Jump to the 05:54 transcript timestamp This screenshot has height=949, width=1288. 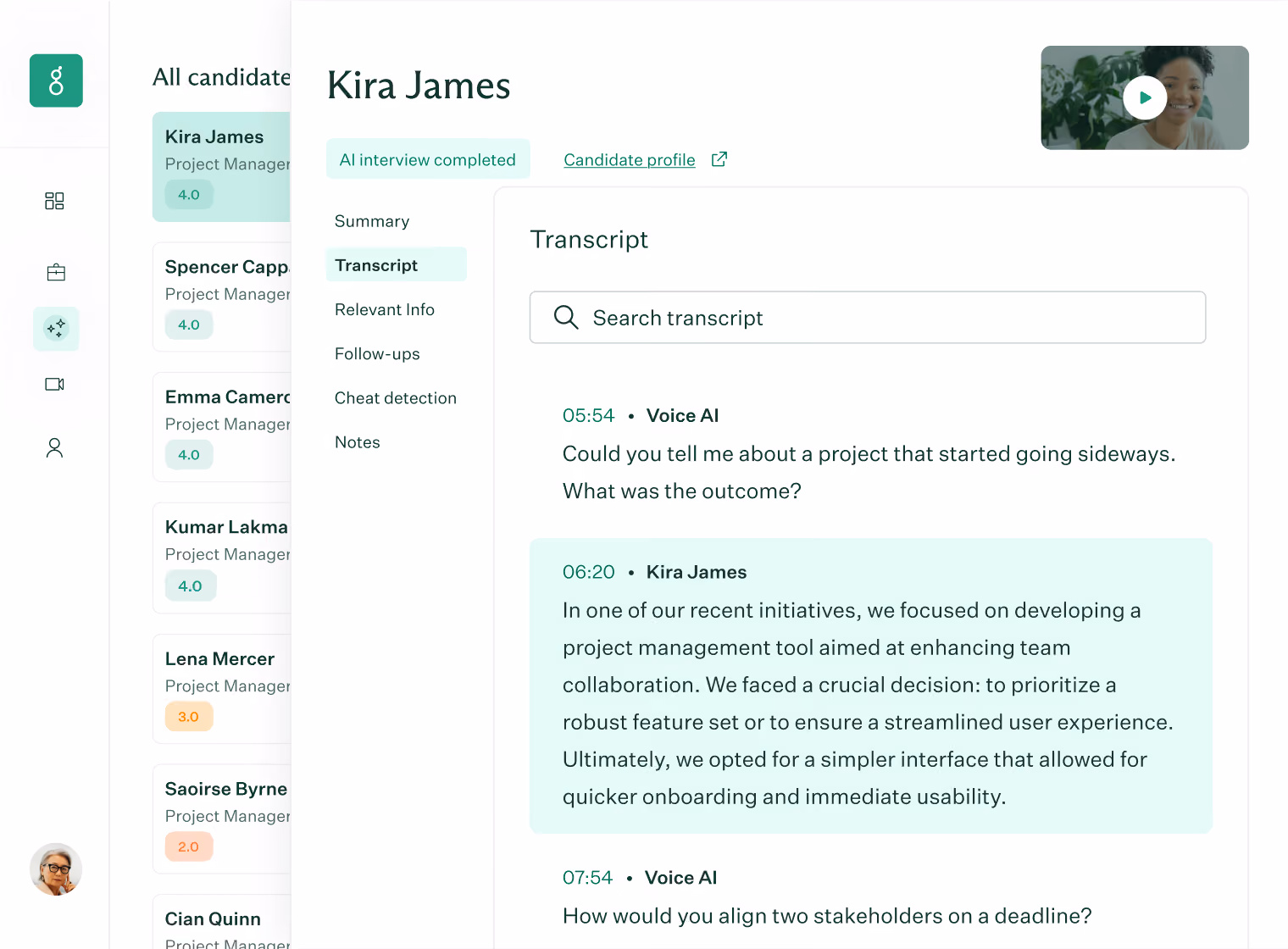tap(588, 415)
